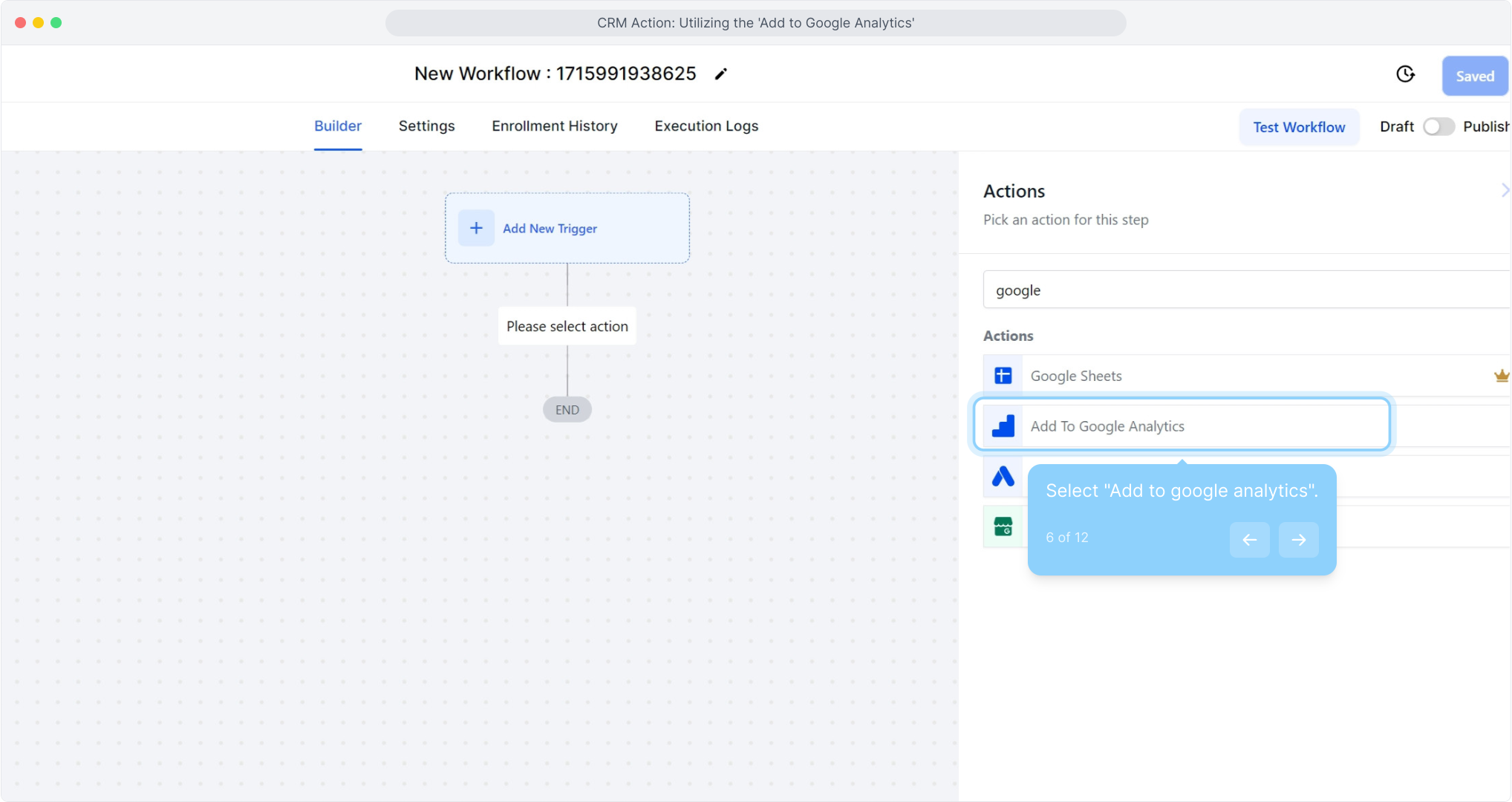Switch to the Settings tab
The image size is (1512, 802).
click(426, 126)
